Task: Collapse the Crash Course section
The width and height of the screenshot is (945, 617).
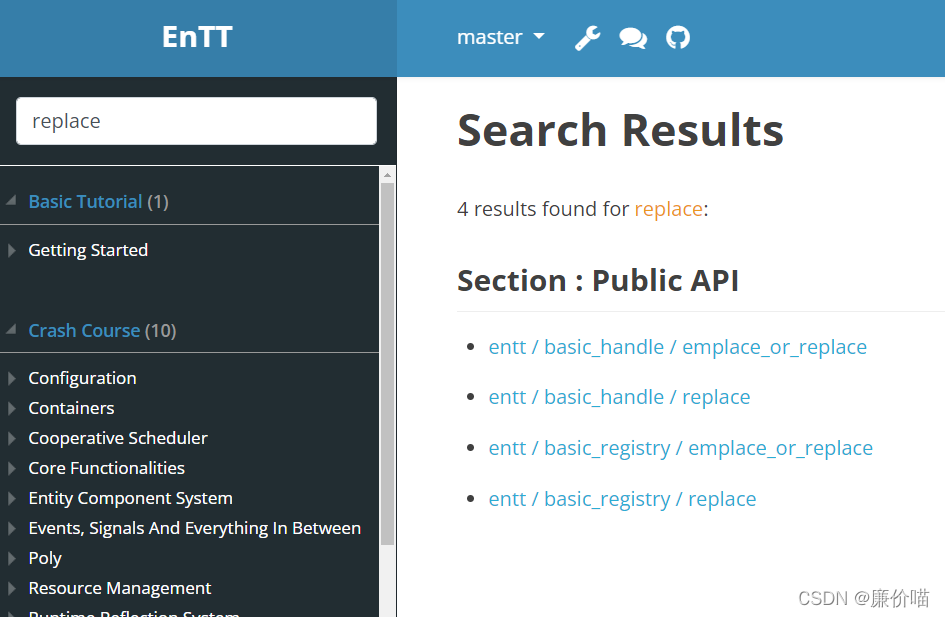Action: [11, 330]
